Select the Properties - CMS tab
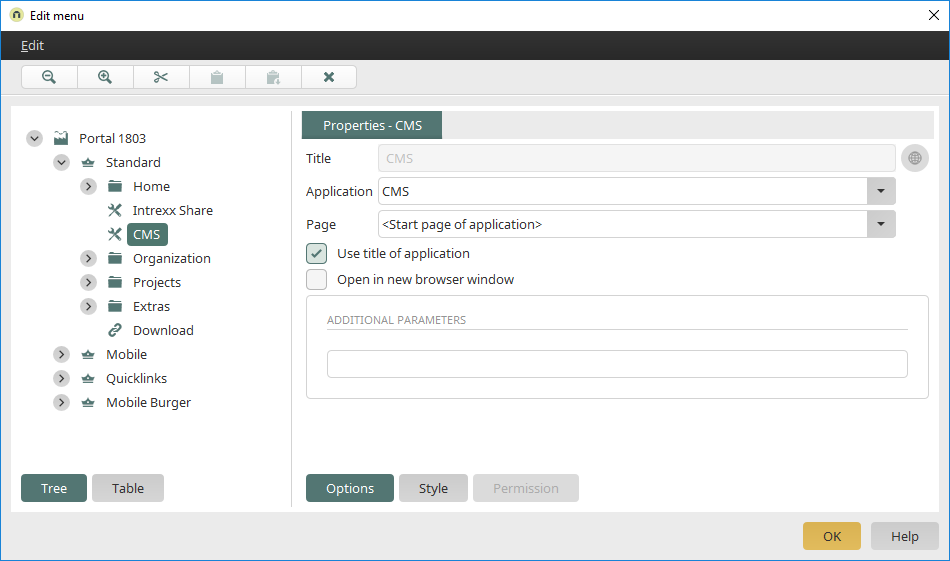 (x=372, y=125)
